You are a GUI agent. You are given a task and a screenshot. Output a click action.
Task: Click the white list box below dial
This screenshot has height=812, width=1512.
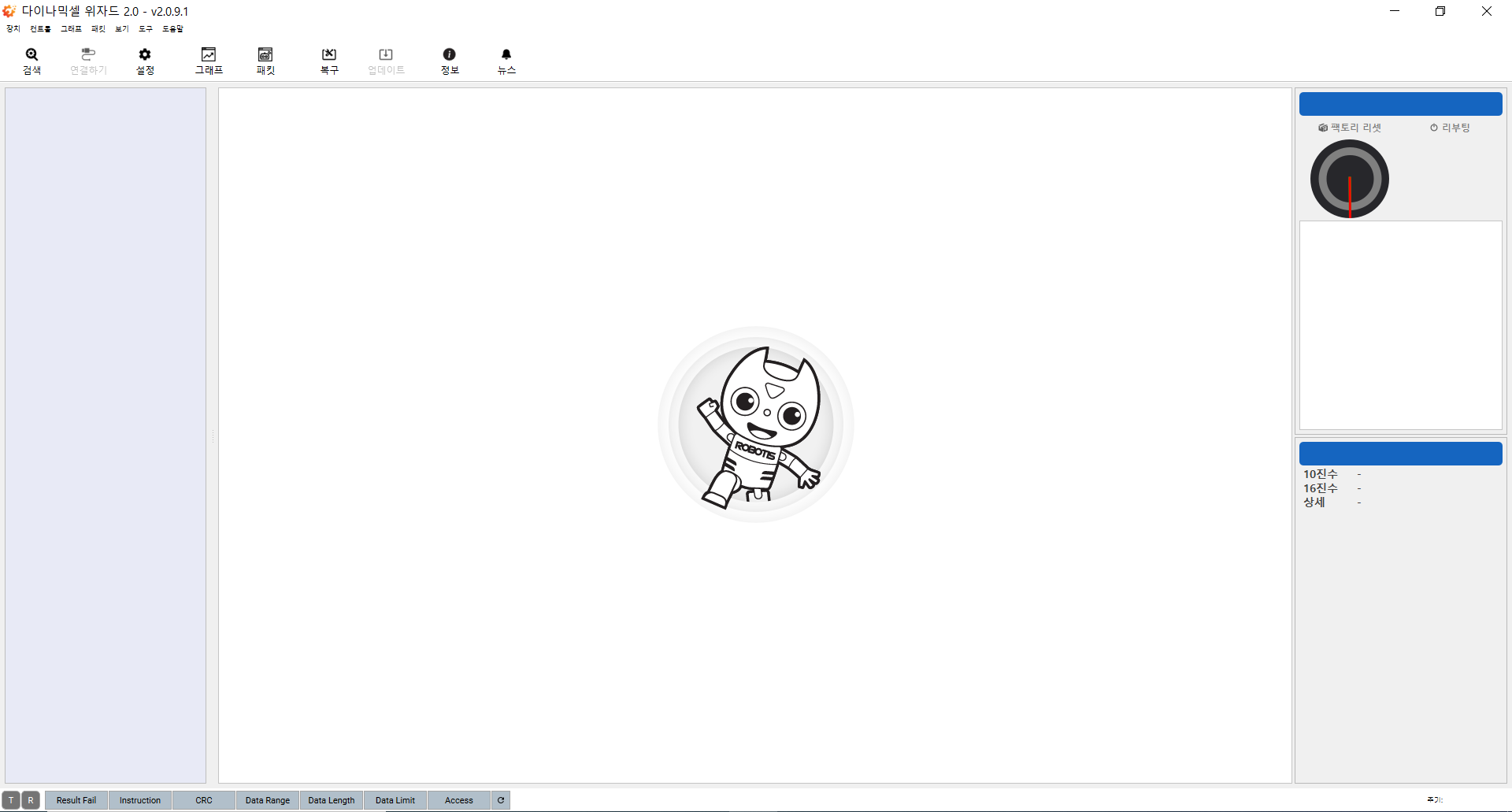(1400, 325)
